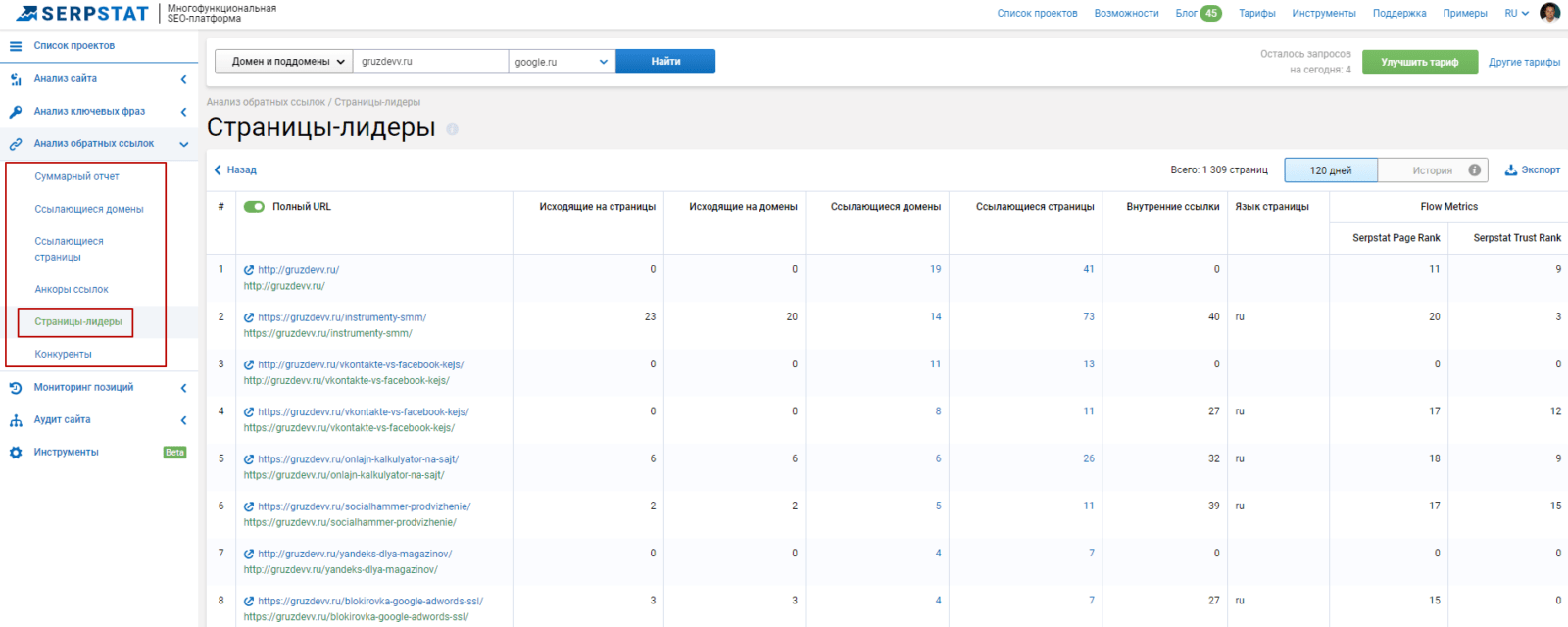
Task: Click the Экспорт download icon
Action: click(x=1511, y=169)
